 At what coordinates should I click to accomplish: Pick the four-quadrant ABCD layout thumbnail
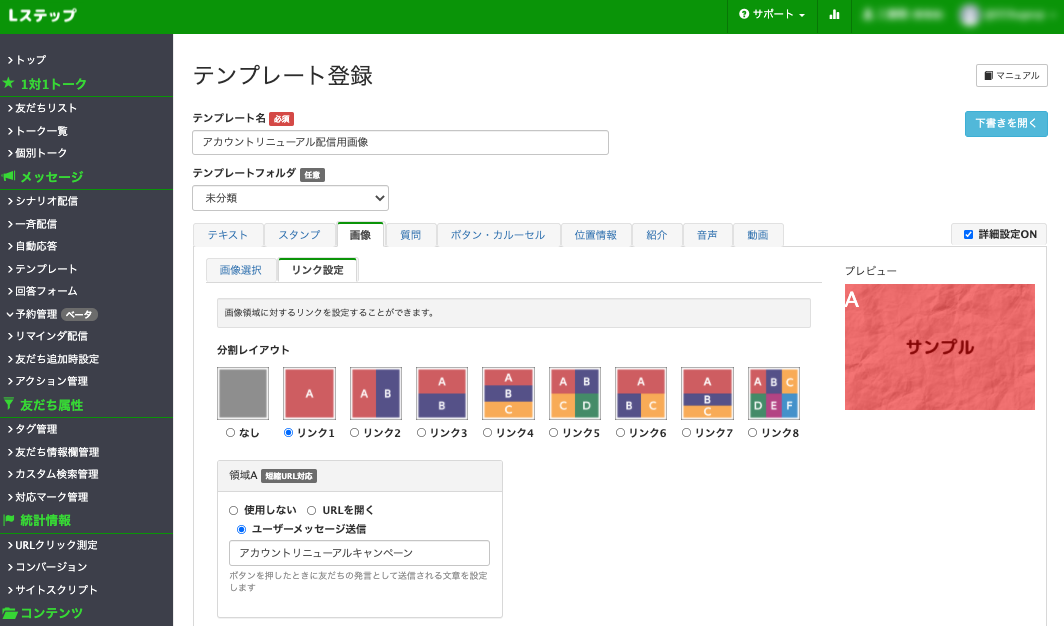click(x=574, y=393)
